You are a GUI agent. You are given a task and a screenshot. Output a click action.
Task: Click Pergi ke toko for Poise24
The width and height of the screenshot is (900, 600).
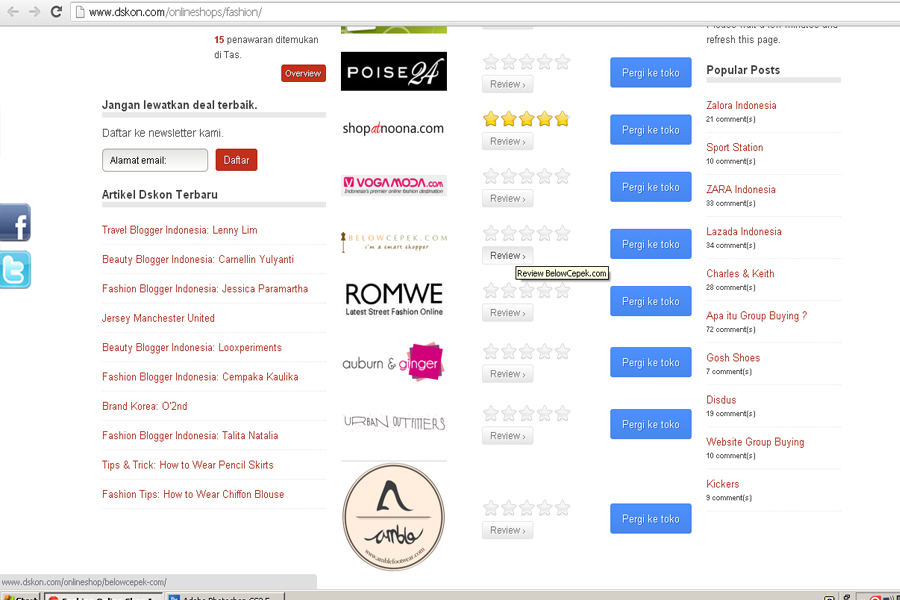pyautogui.click(x=651, y=72)
